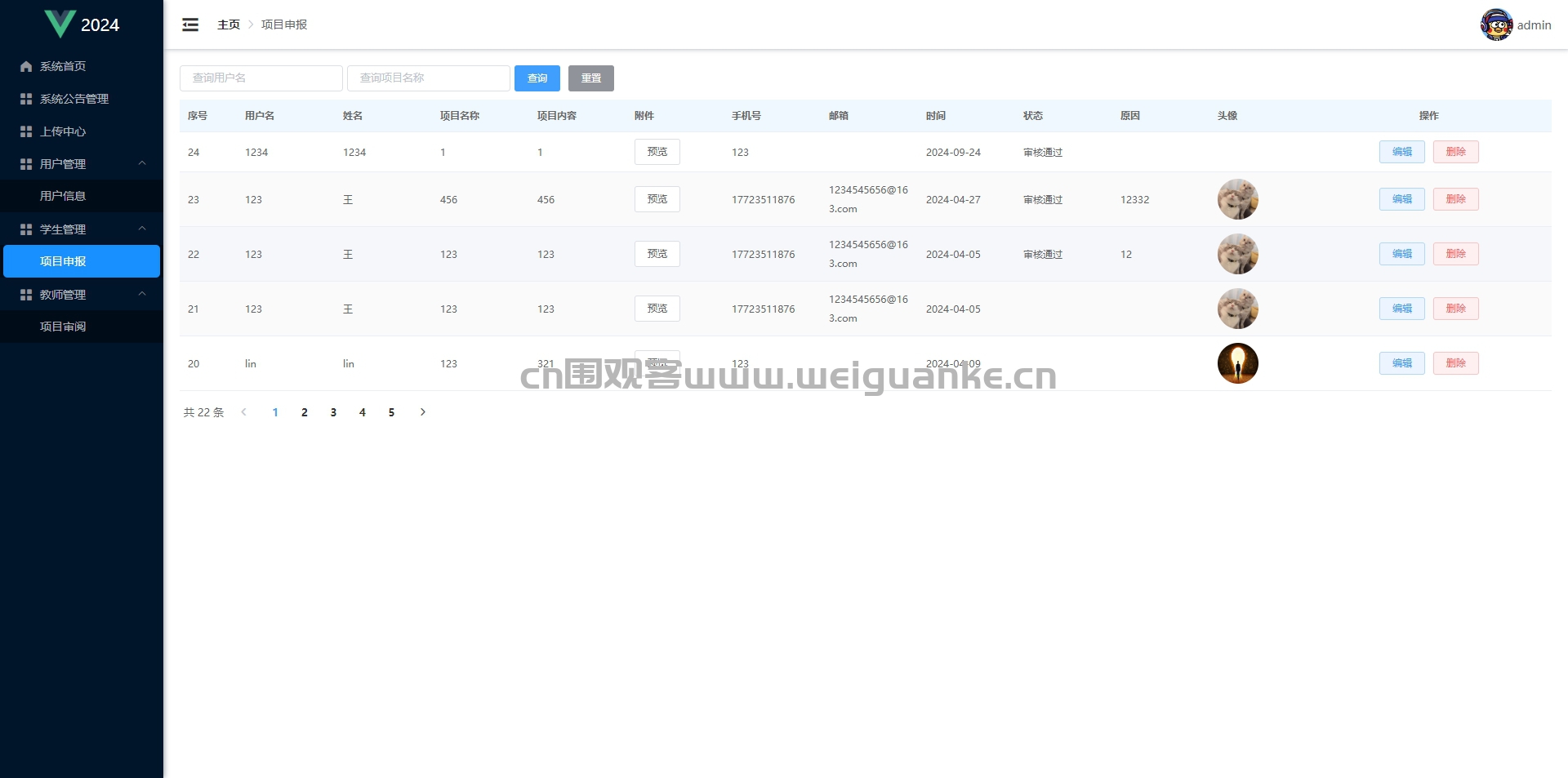This screenshot has width=1568, height=778.
Task: Open 项目审阅 submenu item
Action: [82, 327]
